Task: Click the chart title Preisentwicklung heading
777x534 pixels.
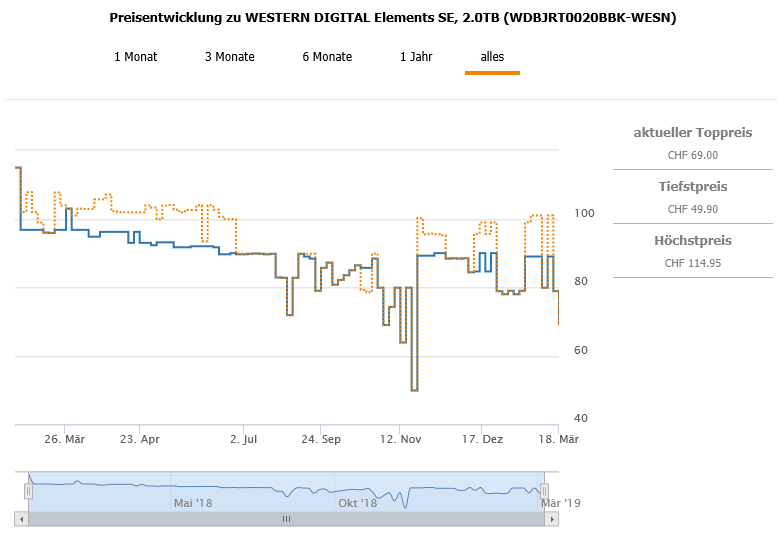Action: click(392, 18)
